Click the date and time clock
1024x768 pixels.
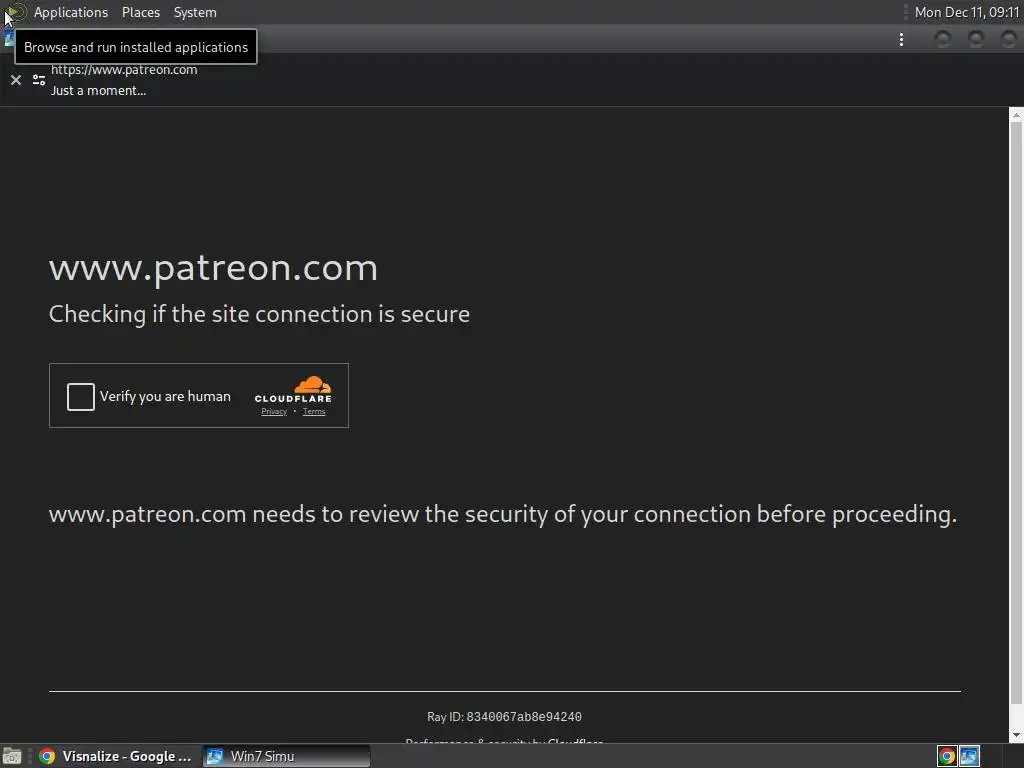click(967, 12)
